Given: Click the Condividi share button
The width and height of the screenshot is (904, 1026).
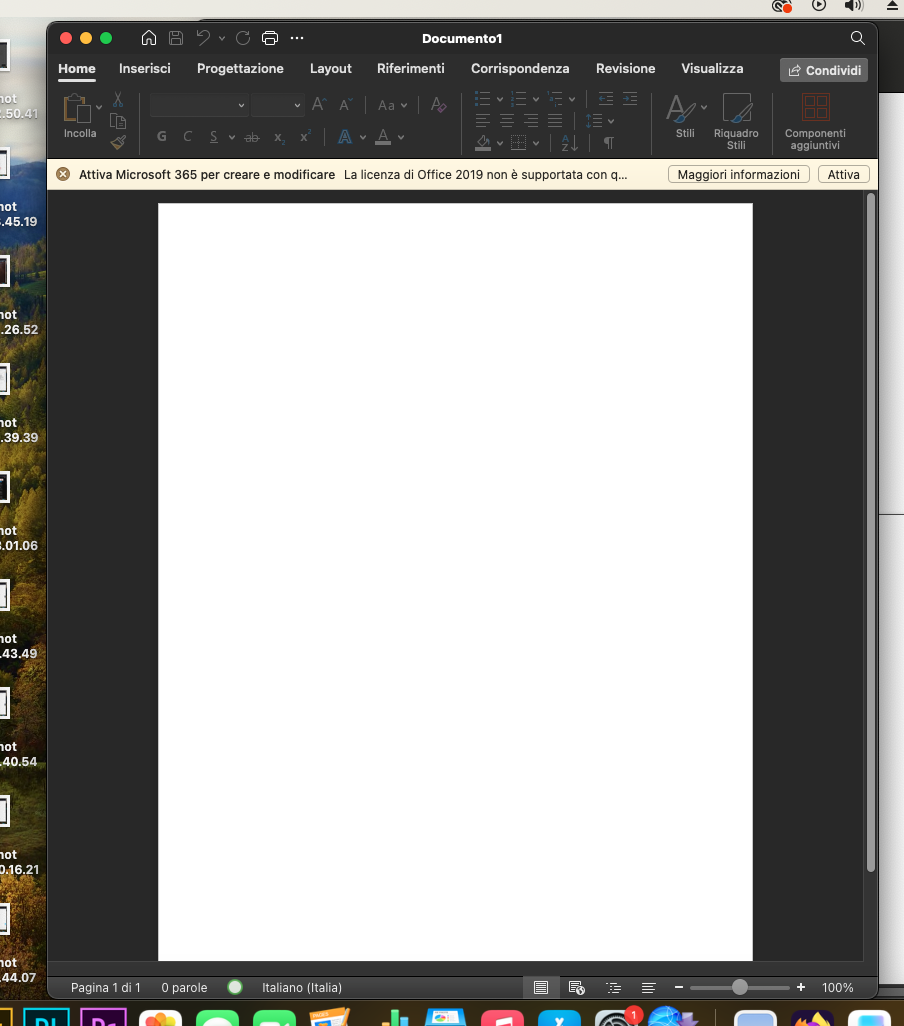Looking at the screenshot, I should [x=824, y=70].
